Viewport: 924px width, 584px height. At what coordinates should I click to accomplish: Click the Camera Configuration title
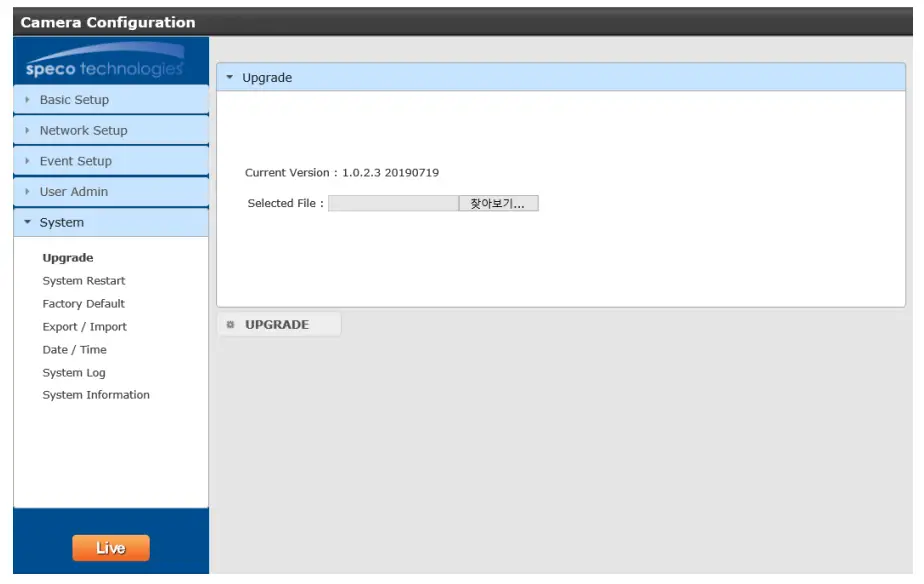[108, 22]
